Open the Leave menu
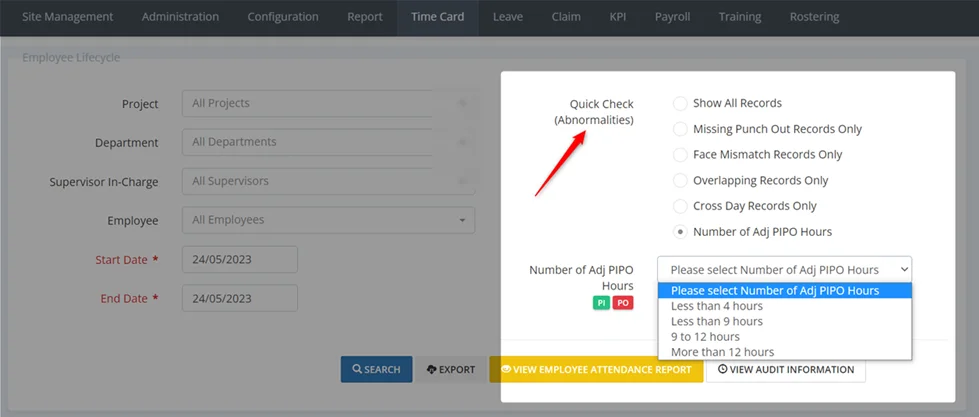Screen dimensions: 979x417 pos(508,17)
